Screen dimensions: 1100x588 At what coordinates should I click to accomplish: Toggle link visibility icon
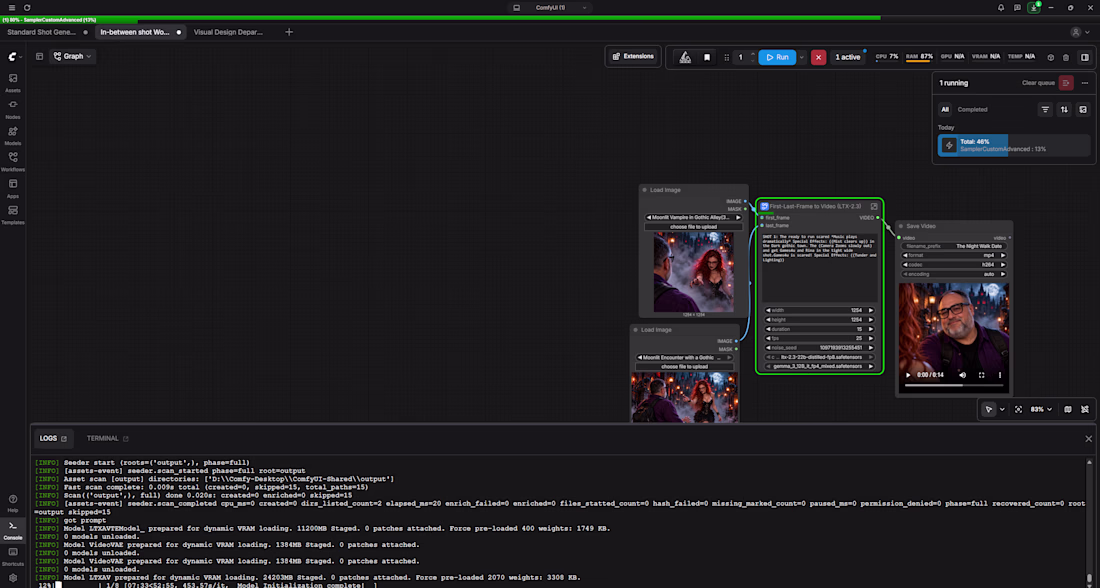[x=1085, y=409]
